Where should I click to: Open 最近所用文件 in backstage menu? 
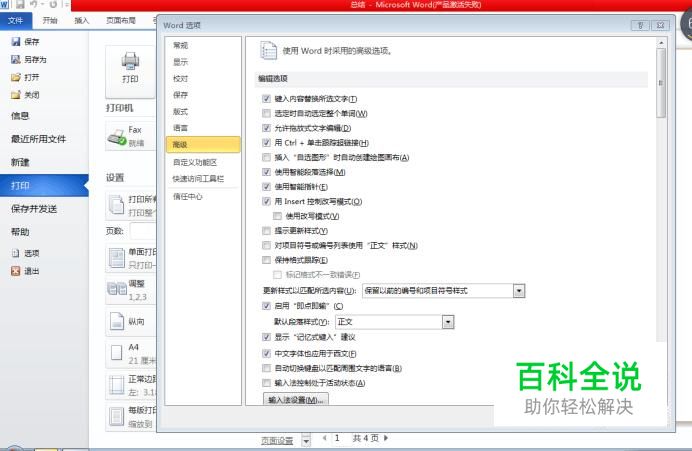[x=39, y=139]
